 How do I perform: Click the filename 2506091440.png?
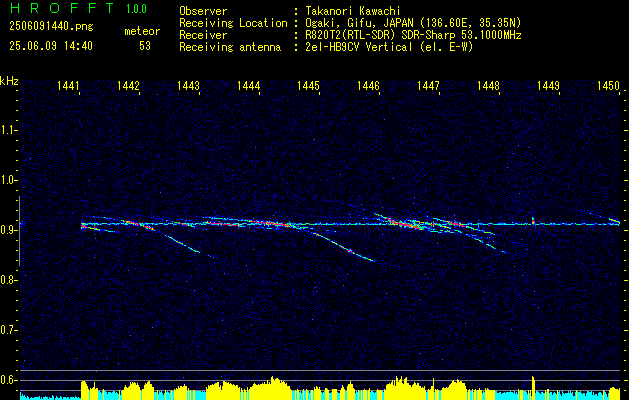[51, 27]
